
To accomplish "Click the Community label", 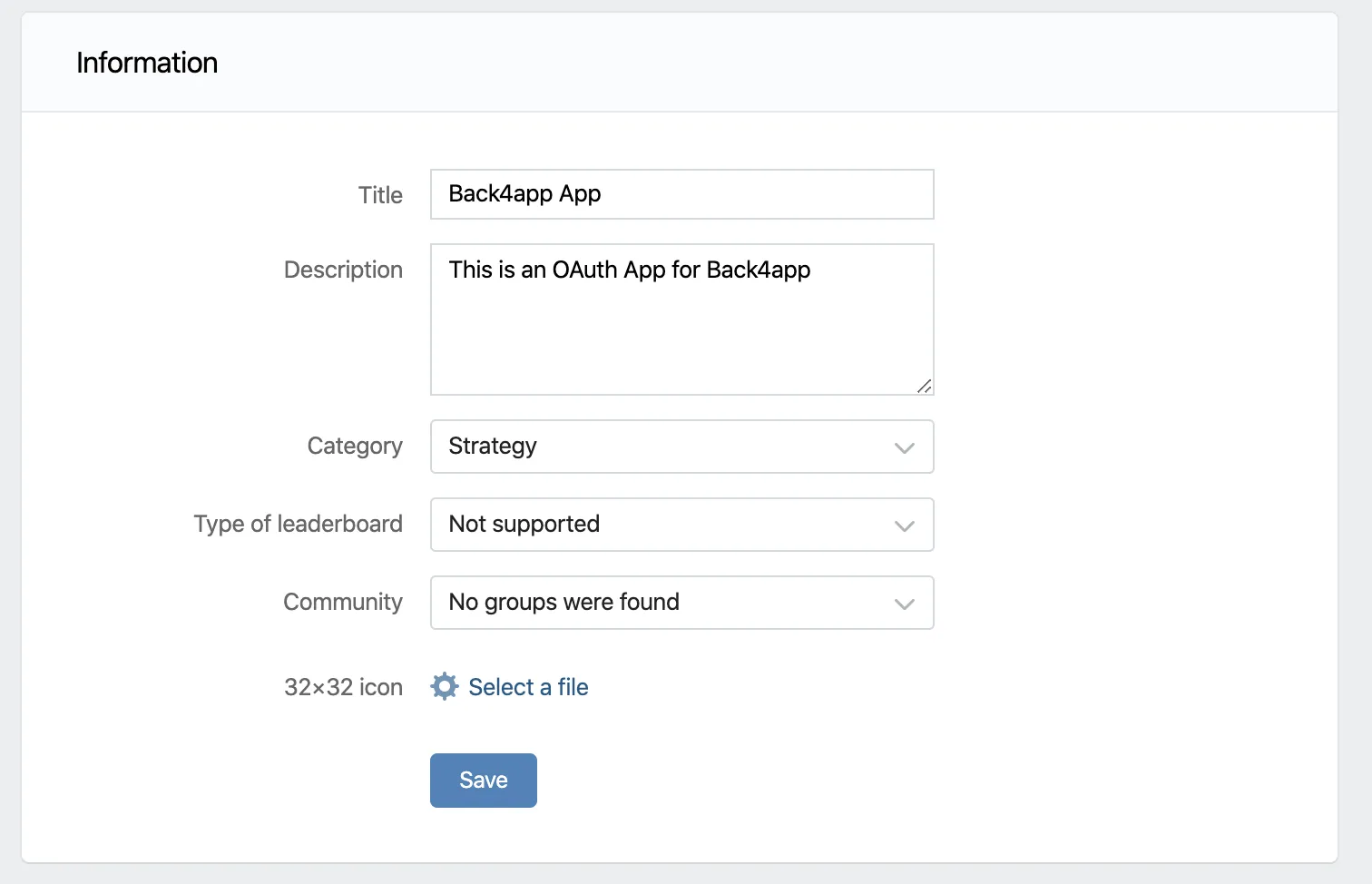I will click(x=343, y=603).
